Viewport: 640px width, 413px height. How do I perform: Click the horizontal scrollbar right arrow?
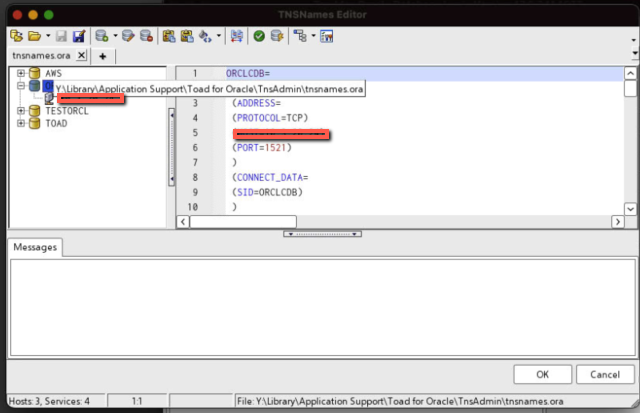click(x=618, y=222)
